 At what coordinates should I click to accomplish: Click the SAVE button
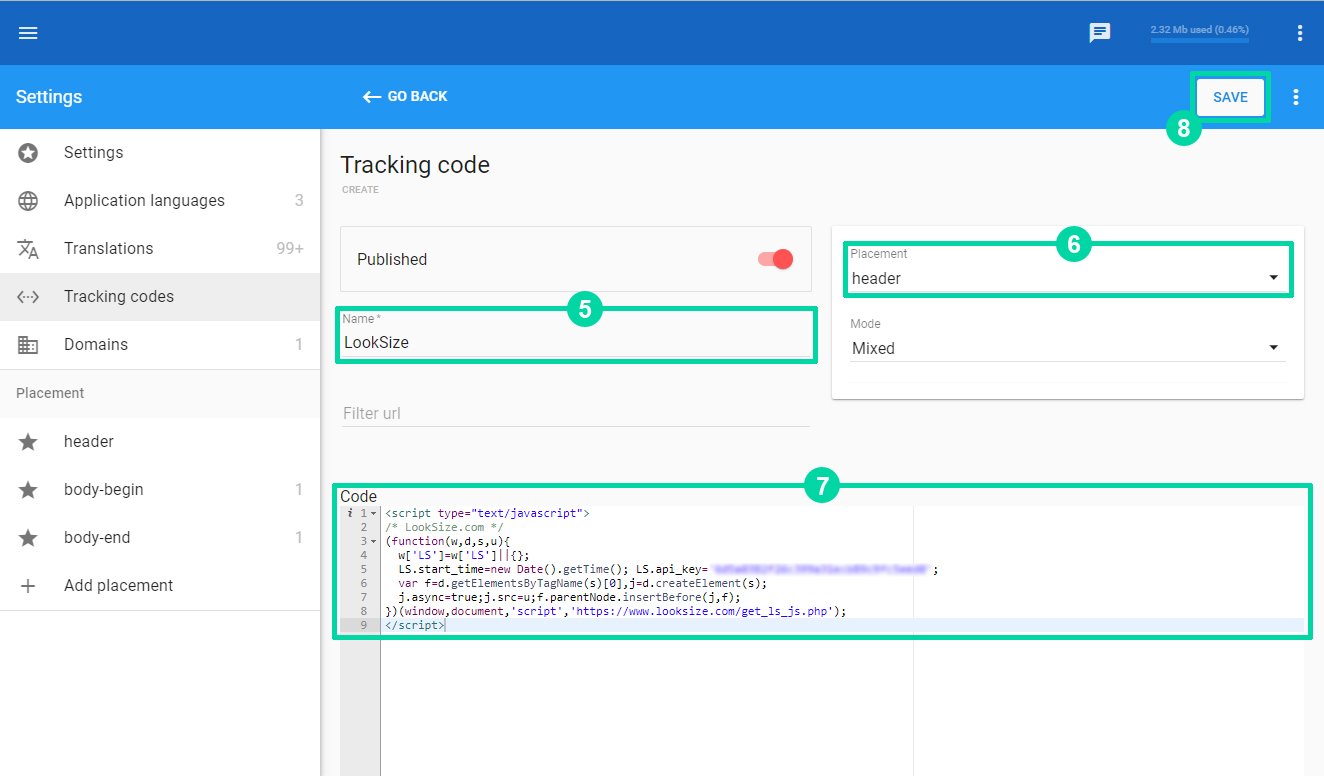[1230, 97]
